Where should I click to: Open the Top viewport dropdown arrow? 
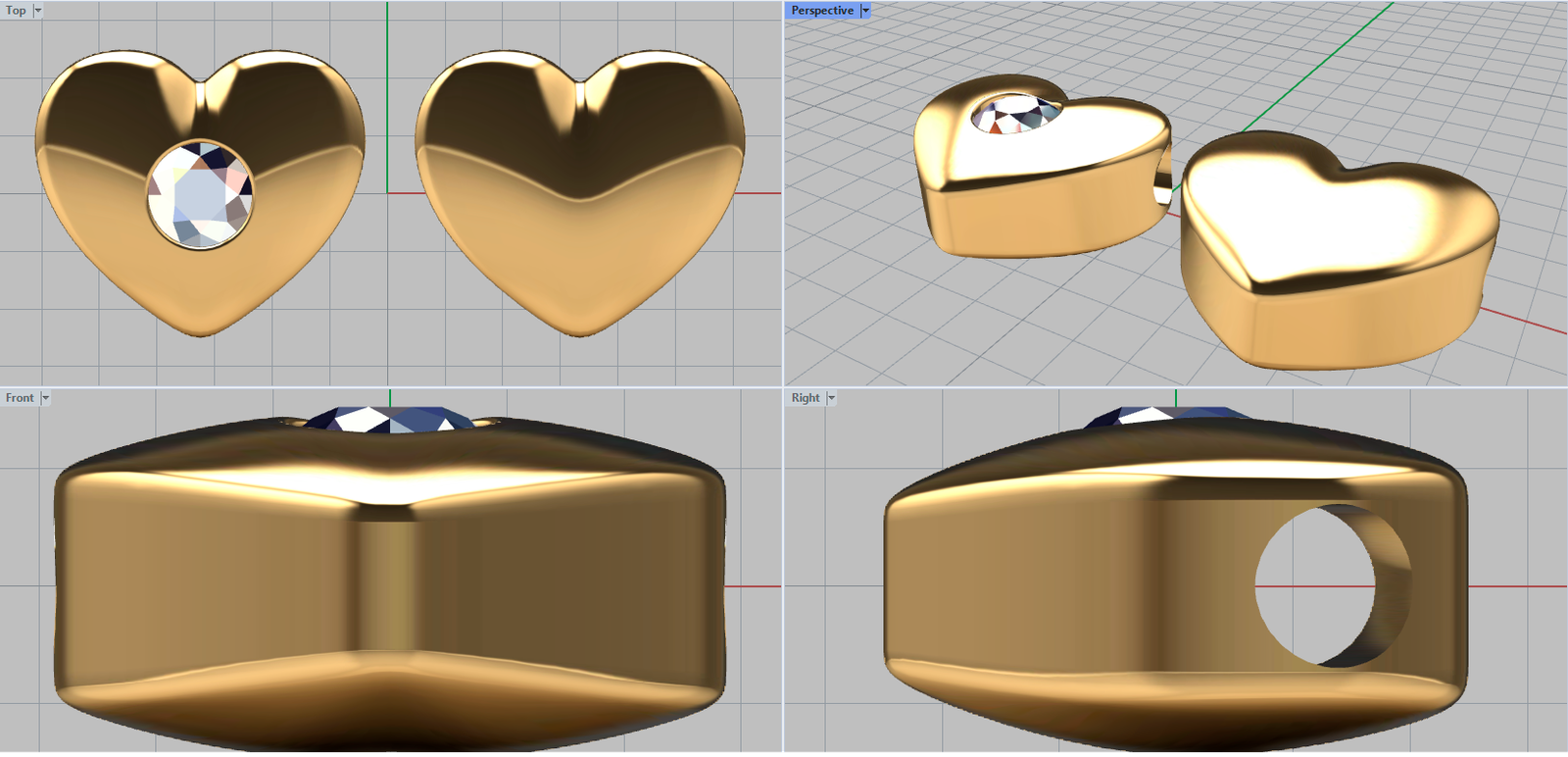point(38,11)
